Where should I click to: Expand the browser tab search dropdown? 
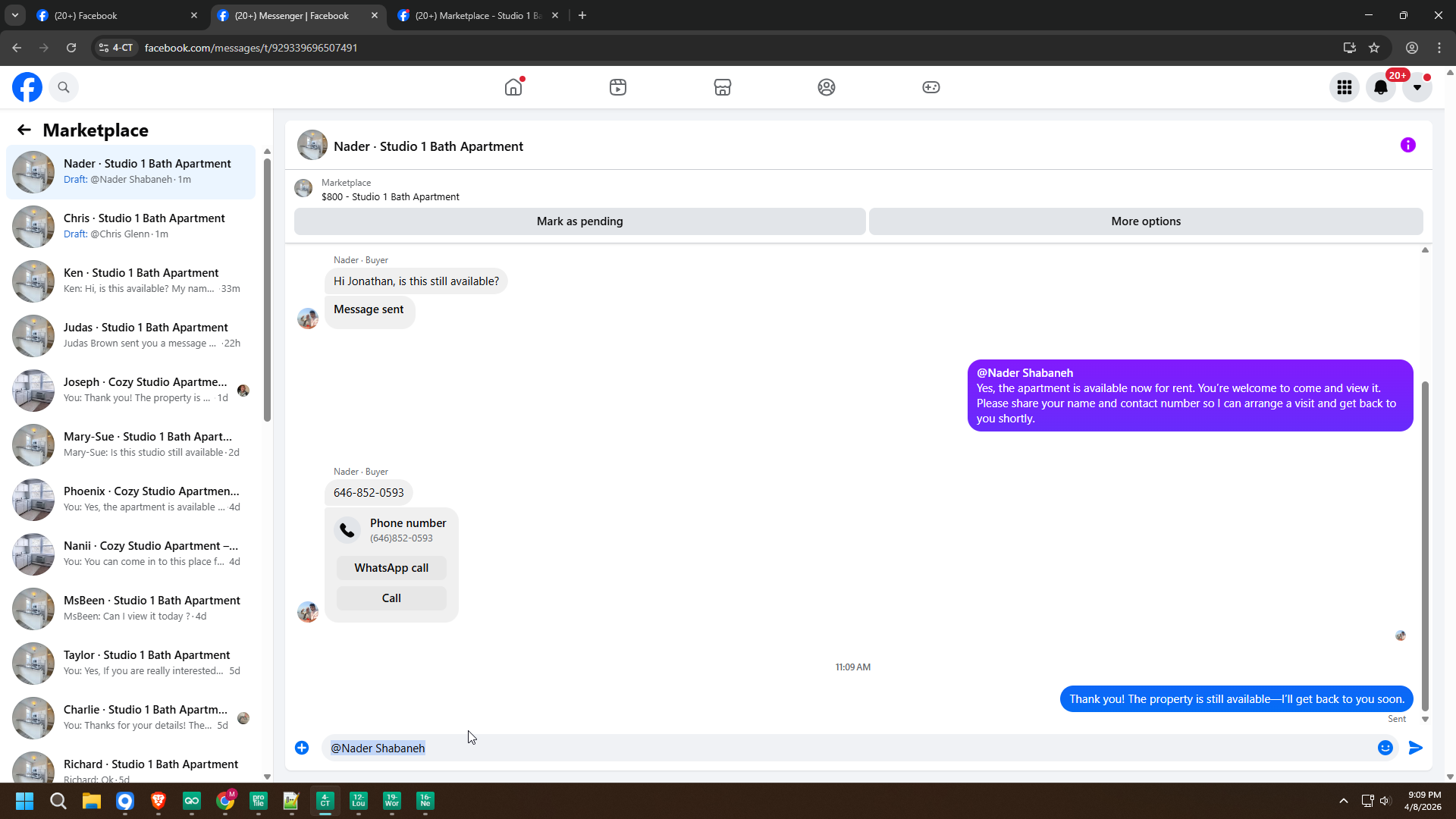click(14, 15)
